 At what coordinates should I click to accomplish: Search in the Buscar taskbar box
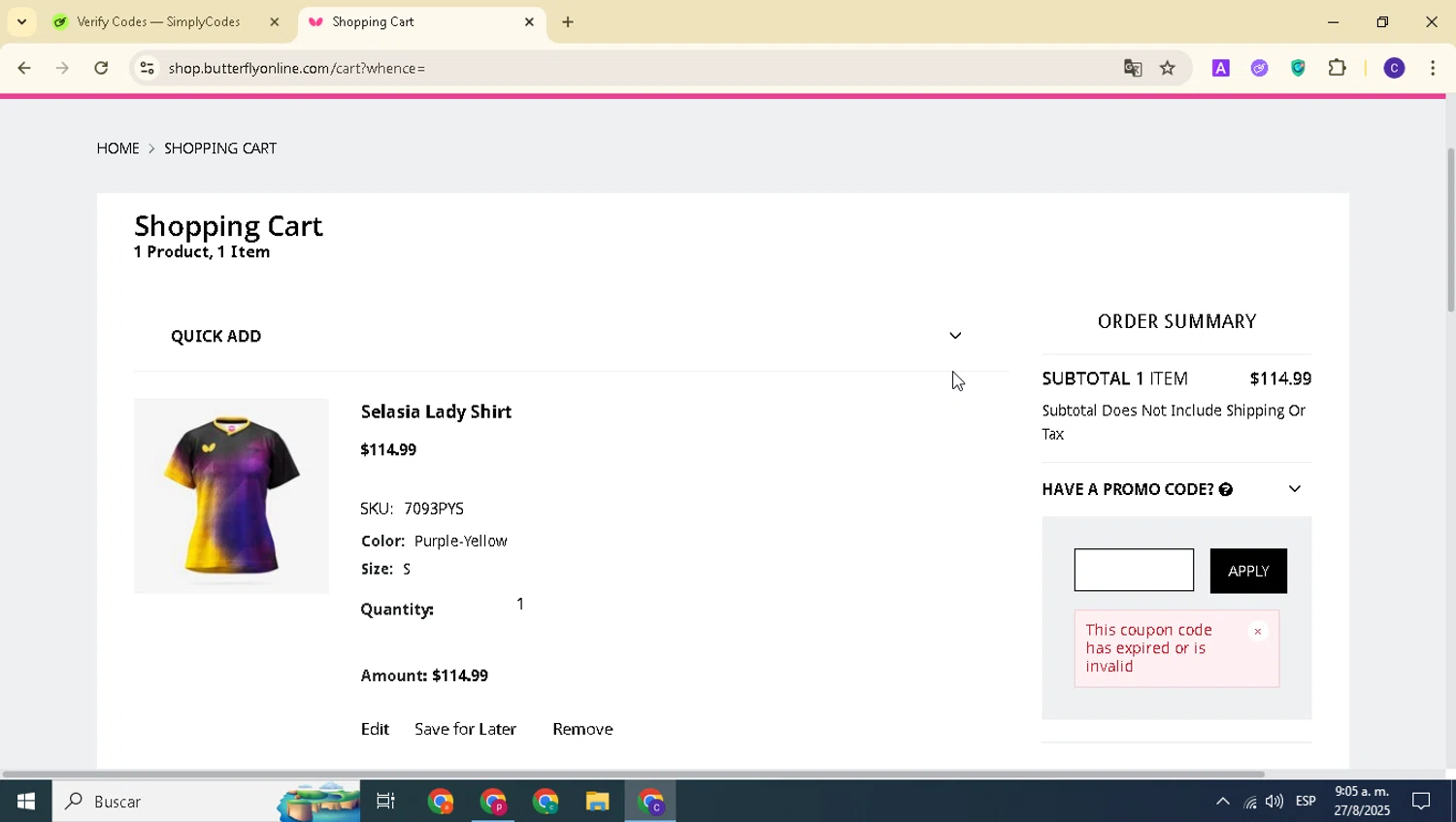[x=206, y=802]
